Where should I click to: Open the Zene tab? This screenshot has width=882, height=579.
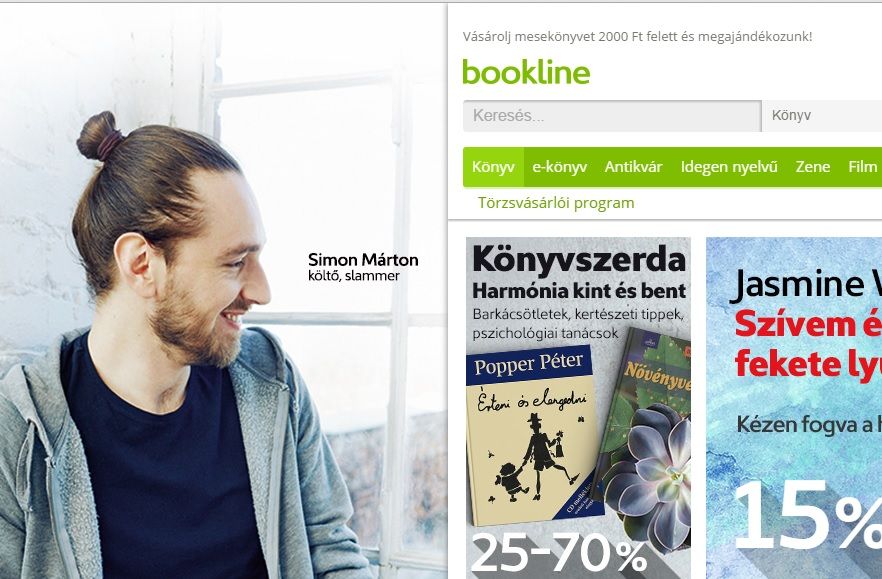pos(813,167)
